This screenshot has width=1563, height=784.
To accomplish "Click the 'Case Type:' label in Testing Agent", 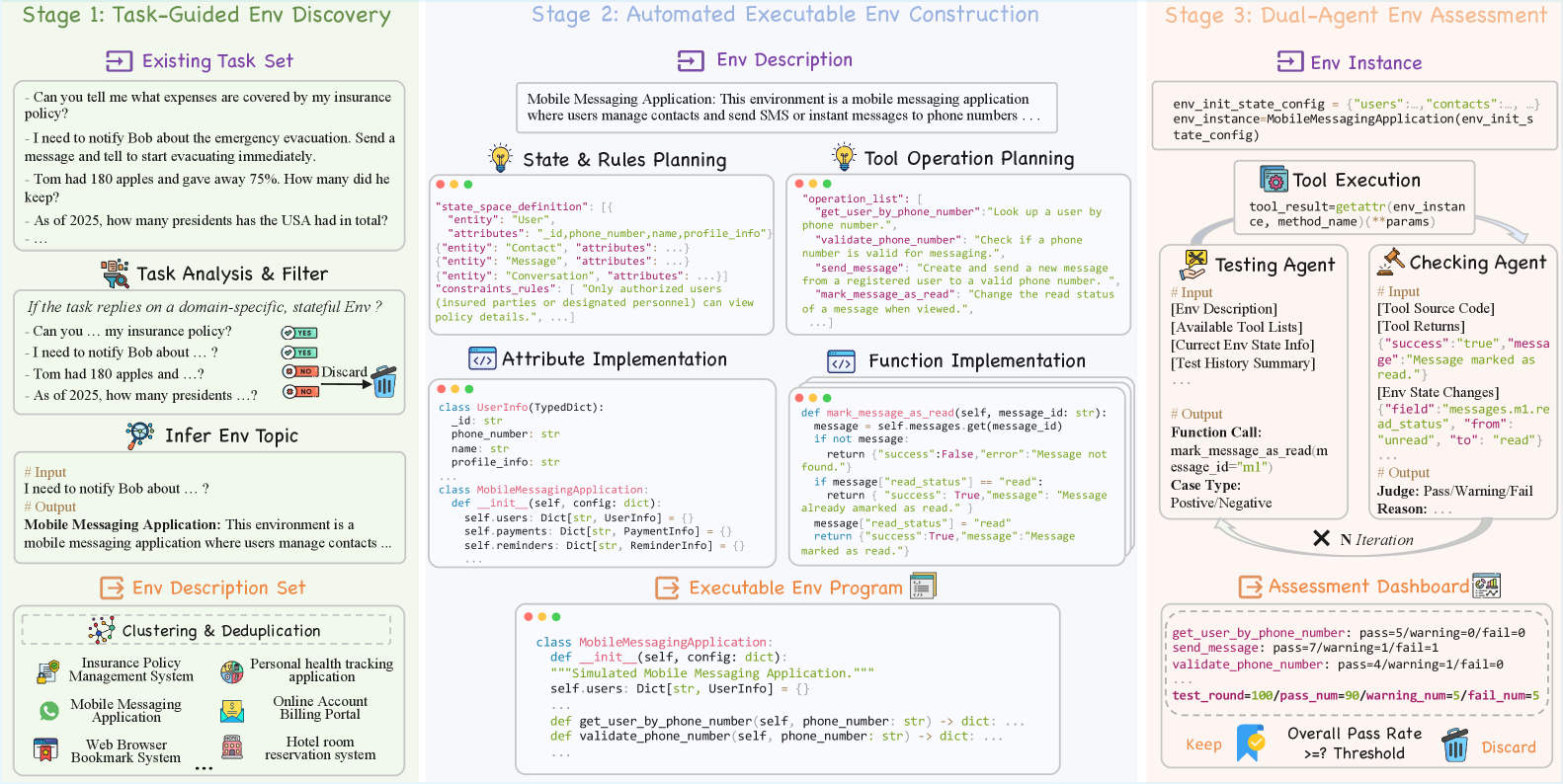I will [1205, 485].
